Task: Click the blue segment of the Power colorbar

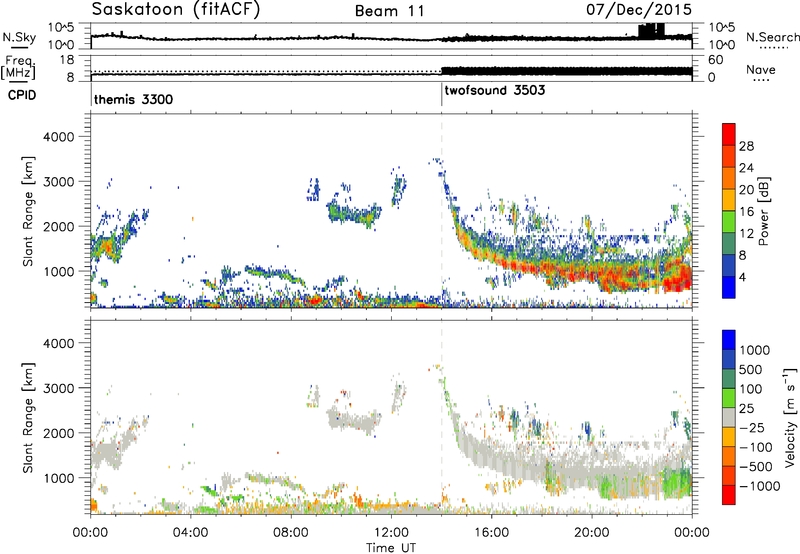Action: [729, 287]
